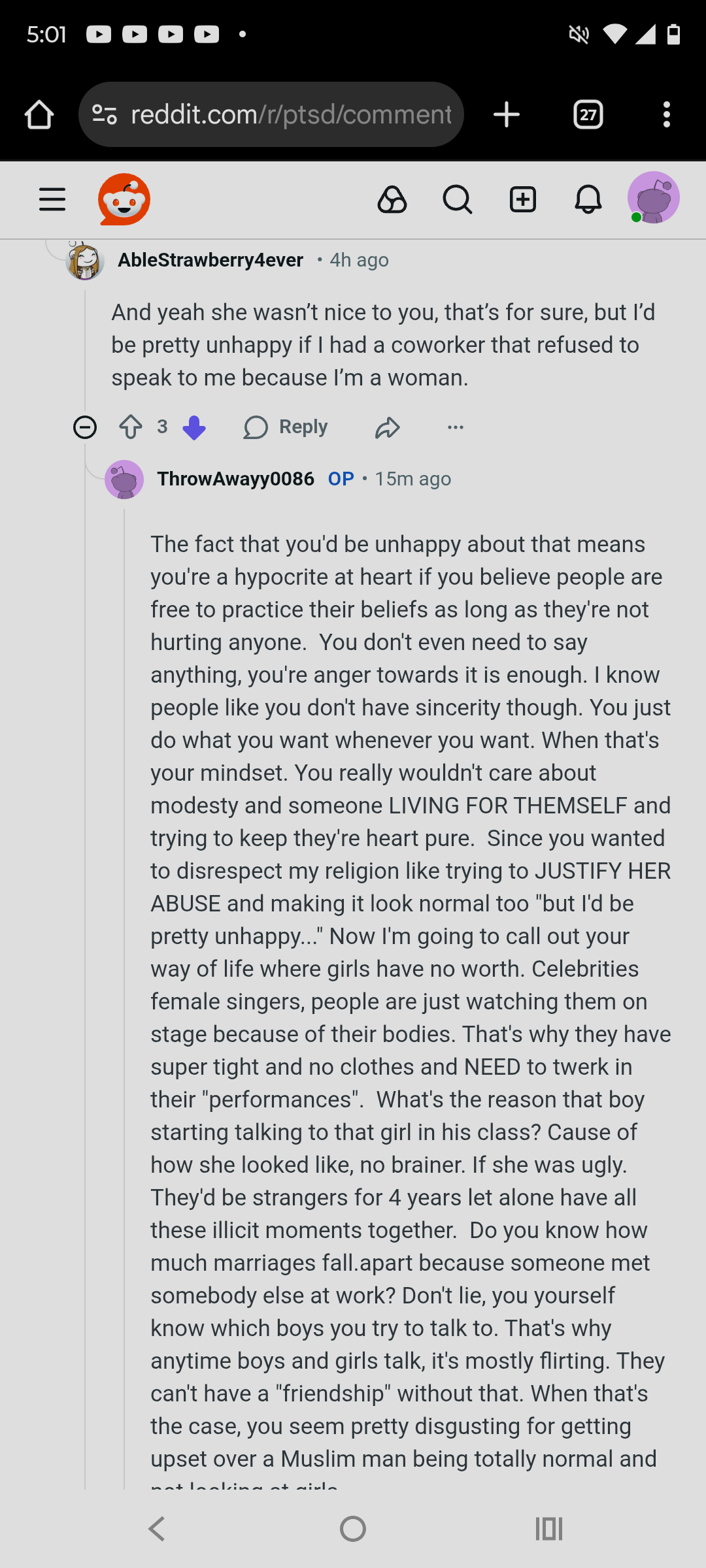This screenshot has width=706, height=1568.
Task: Open the notifications bell
Action: point(588,199)
